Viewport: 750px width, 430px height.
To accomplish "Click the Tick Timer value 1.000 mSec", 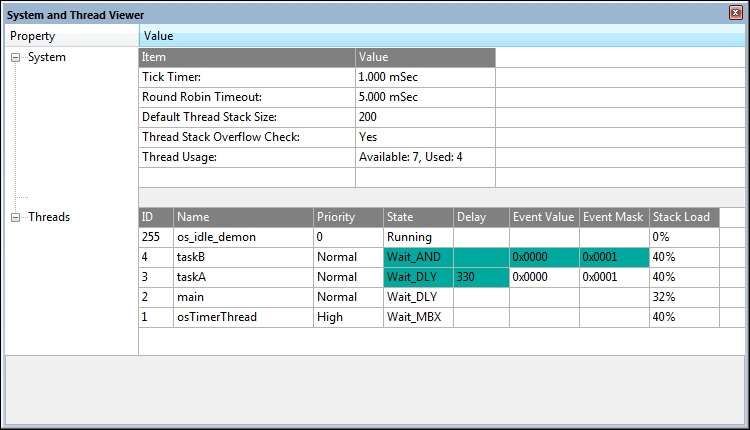I will [x=388, y=77].
